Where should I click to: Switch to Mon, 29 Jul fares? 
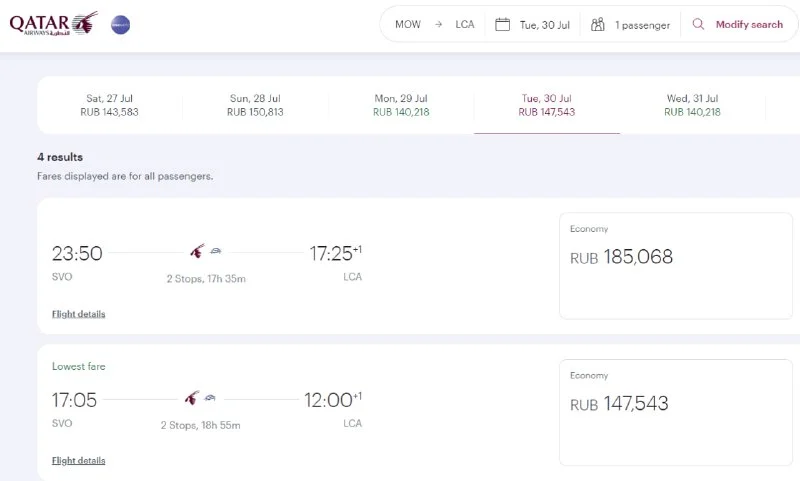(401, 105)
